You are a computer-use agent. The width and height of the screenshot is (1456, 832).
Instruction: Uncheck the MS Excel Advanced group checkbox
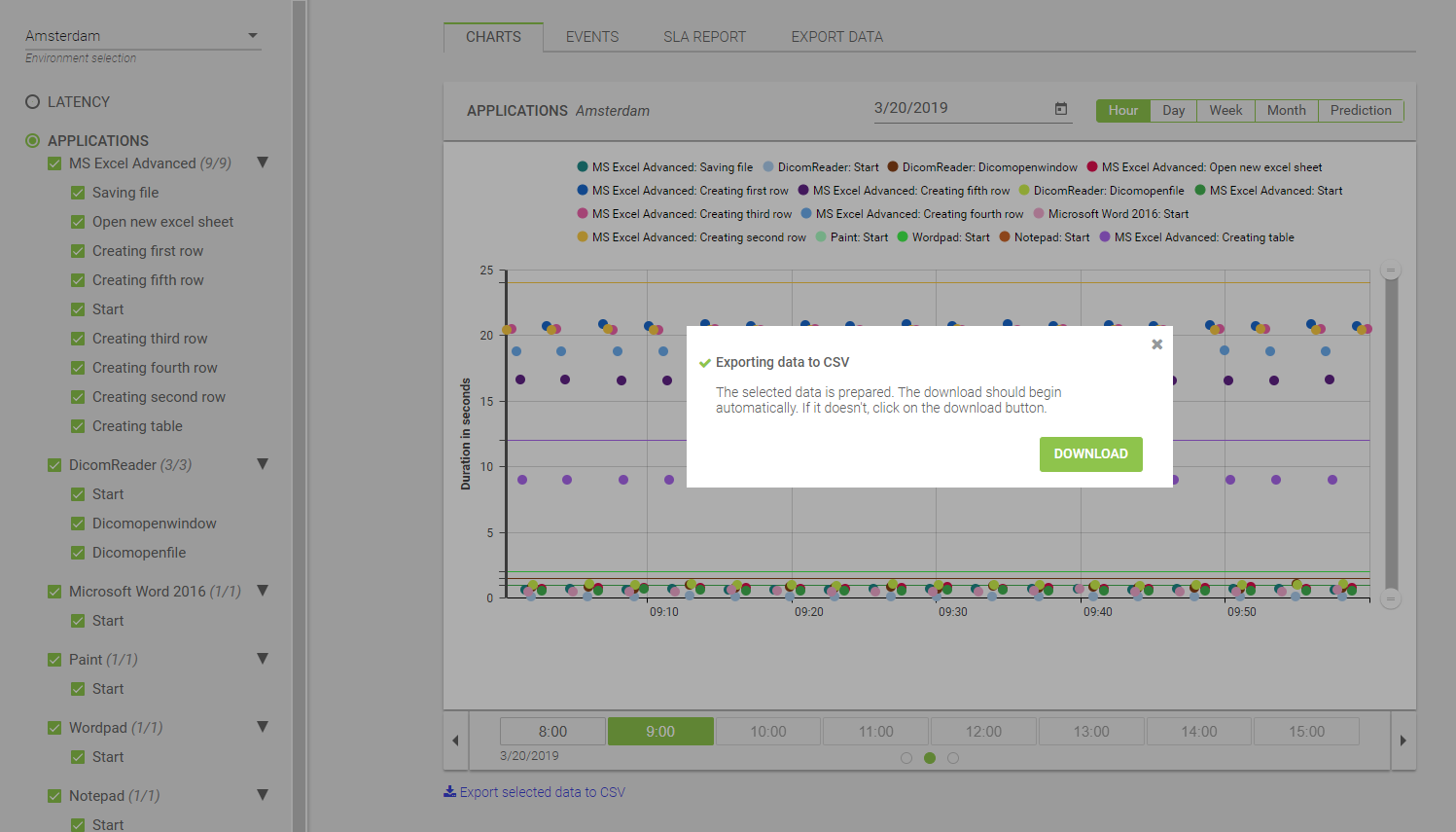click(x=54, y=163)
